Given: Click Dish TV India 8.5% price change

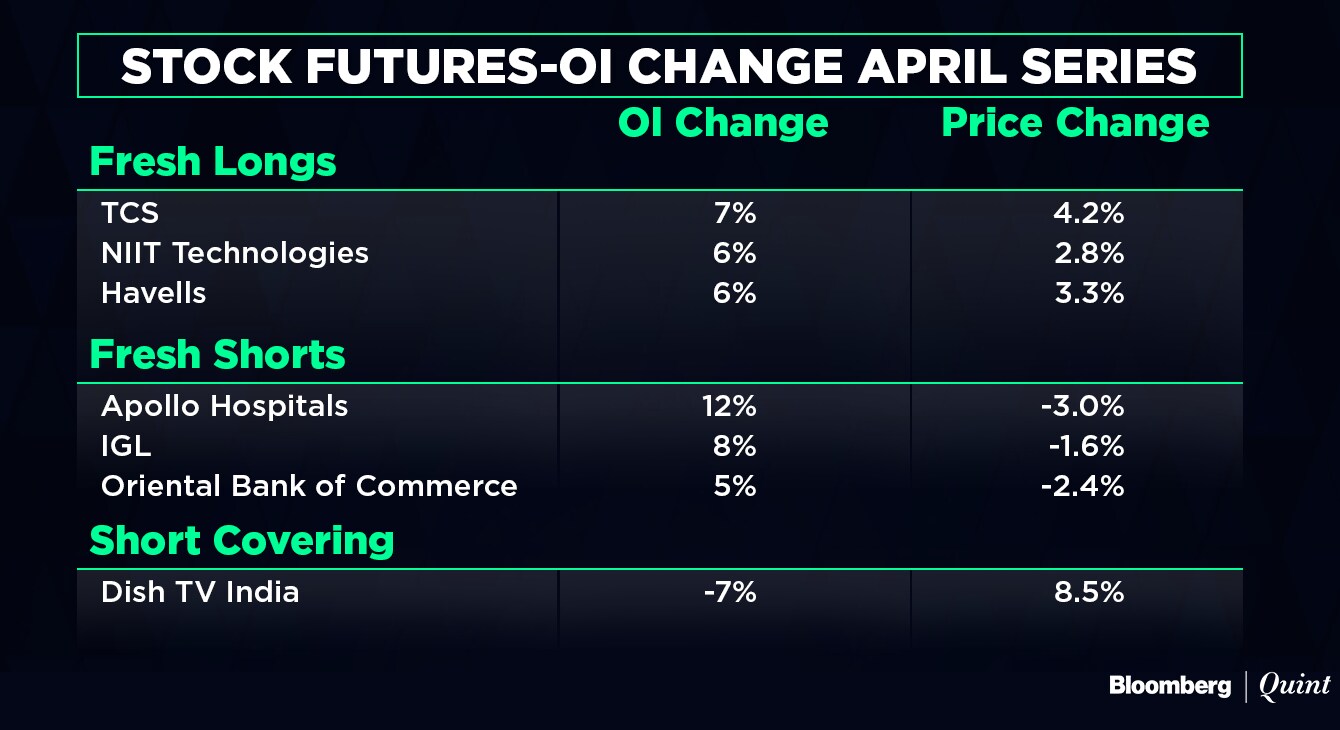Looking at the screenshot, I should (1088, 592).
